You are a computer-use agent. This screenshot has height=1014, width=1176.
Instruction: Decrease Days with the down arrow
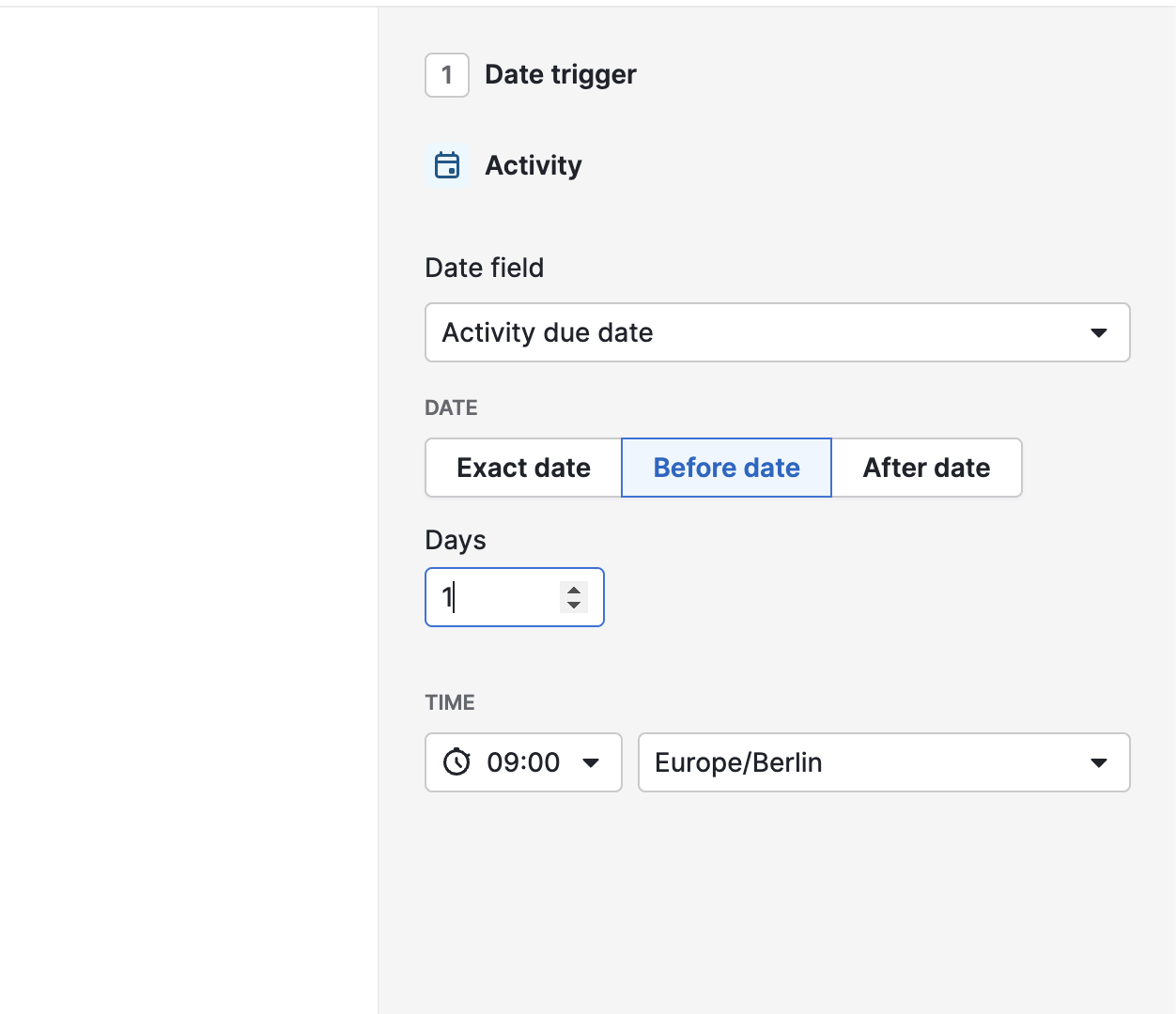pos(574,605)
